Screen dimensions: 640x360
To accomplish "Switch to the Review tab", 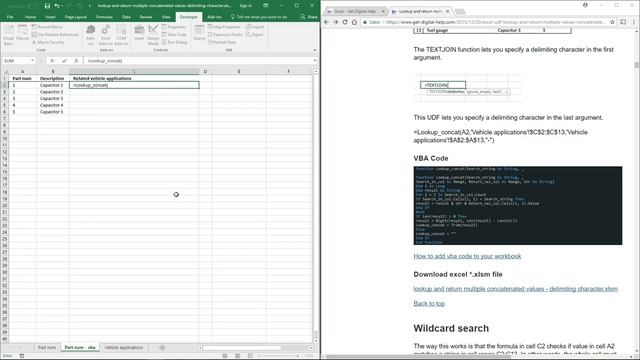I will [x=146, y=17].
